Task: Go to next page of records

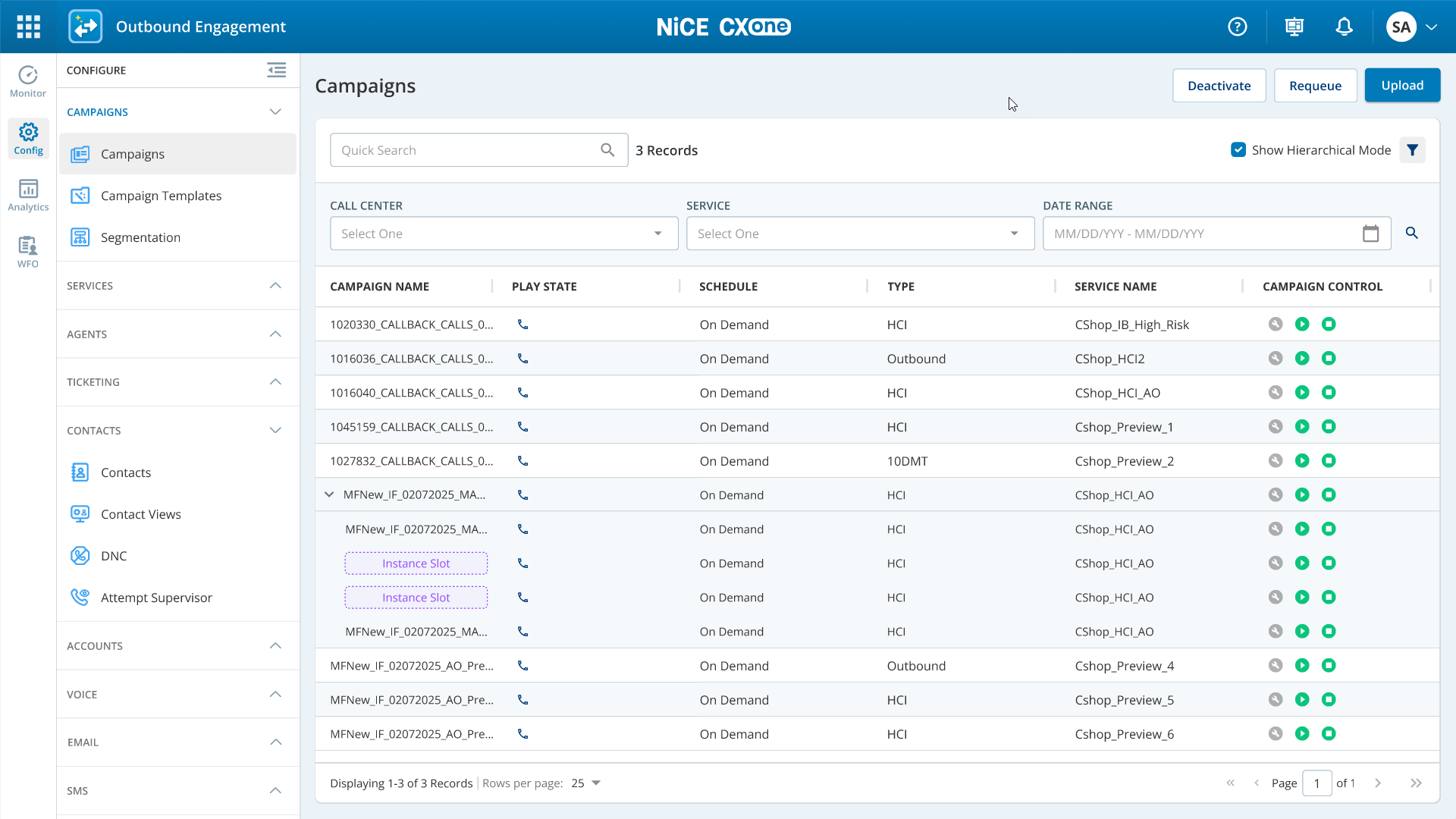Action: tap(1378, 783)
